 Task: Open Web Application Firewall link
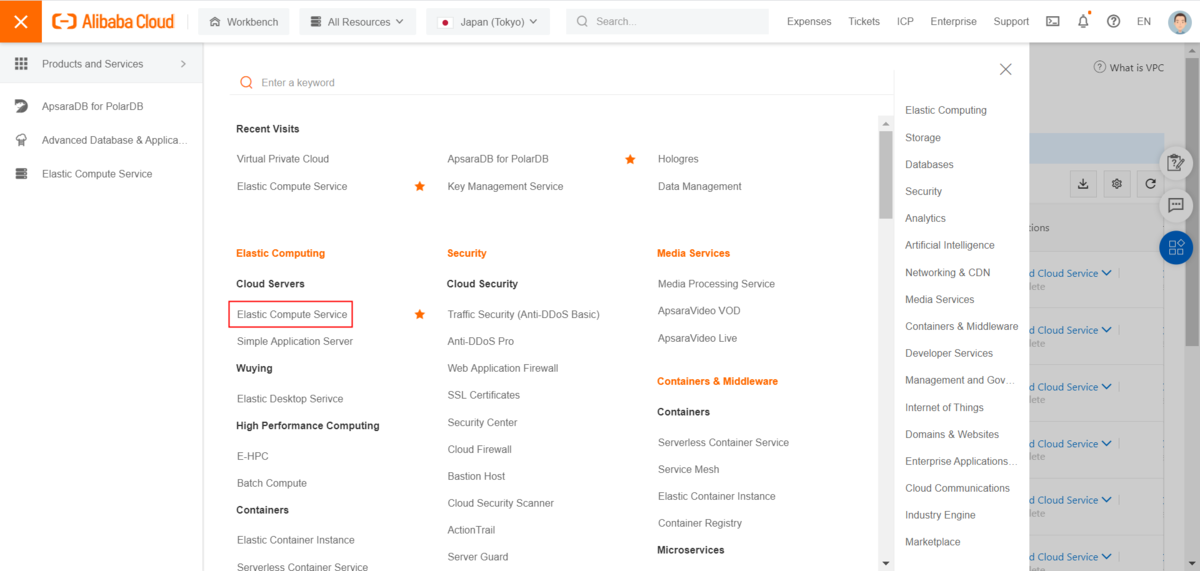(503, 368)
